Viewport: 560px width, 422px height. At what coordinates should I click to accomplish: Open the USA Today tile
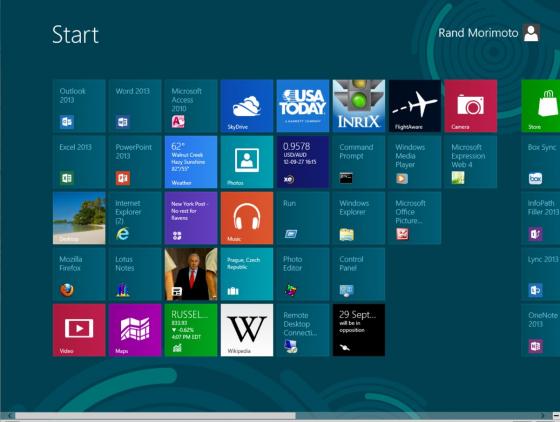coord(303,106)
